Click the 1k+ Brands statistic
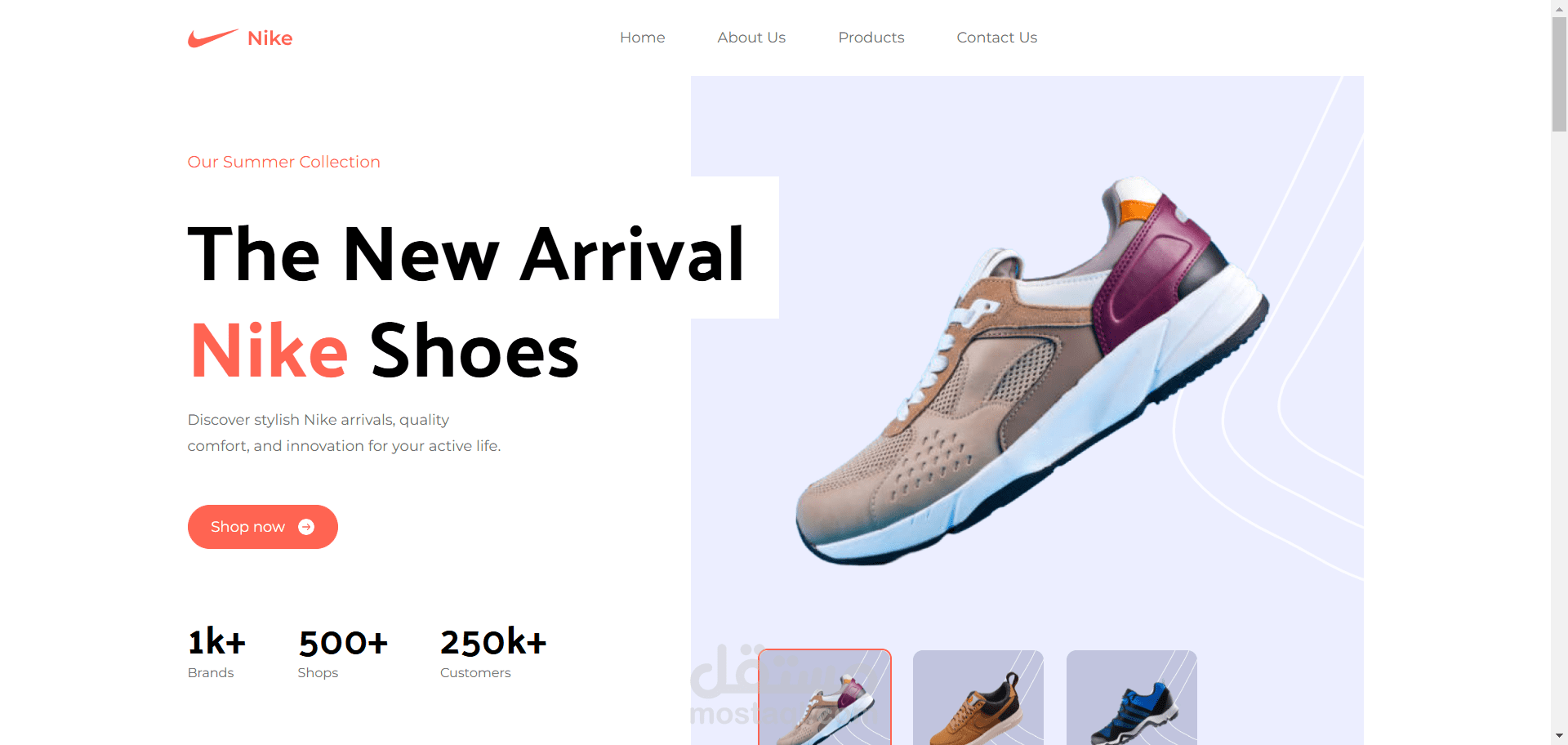Viewport: 1568px width, 745px height. coord(216,652)
